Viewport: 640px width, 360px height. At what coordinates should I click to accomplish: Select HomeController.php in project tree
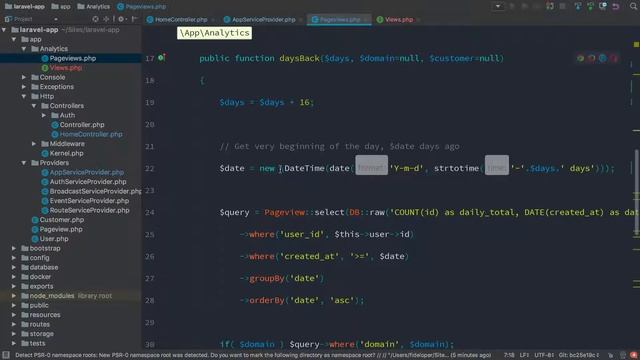point(87,134)
